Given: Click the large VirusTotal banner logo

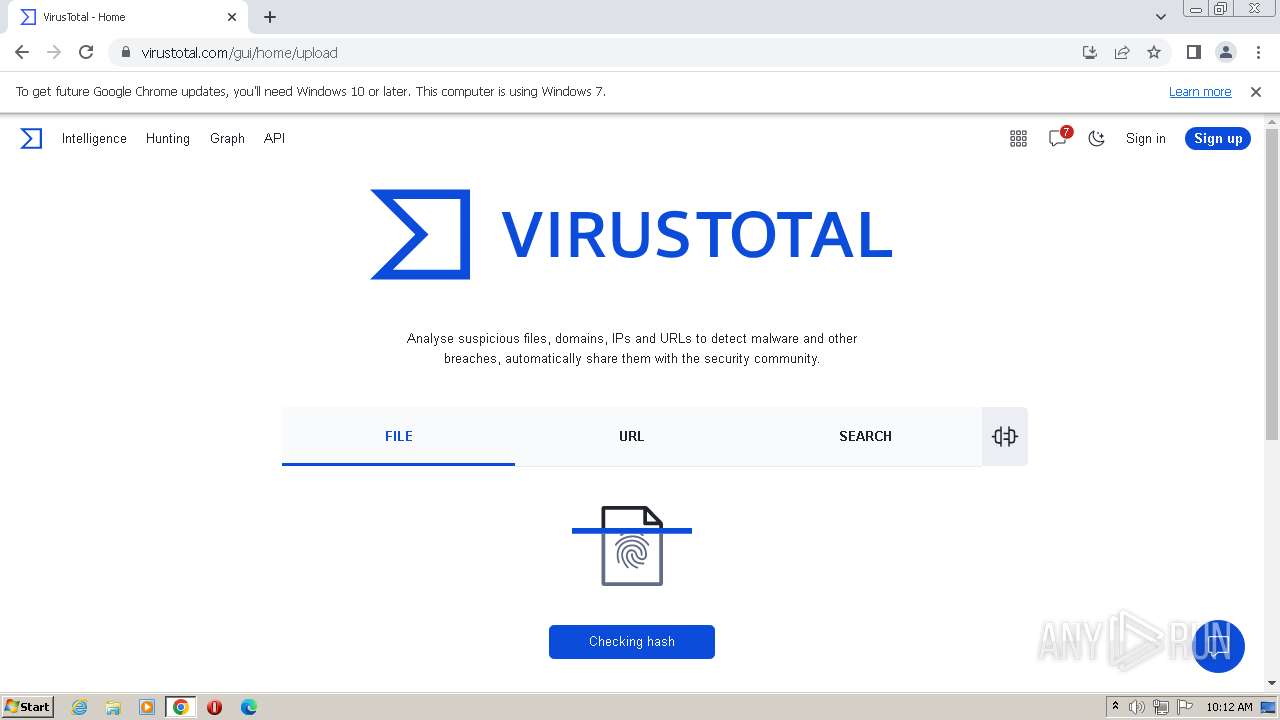Looking at the screenshot, I should click(x=631, y=234).
